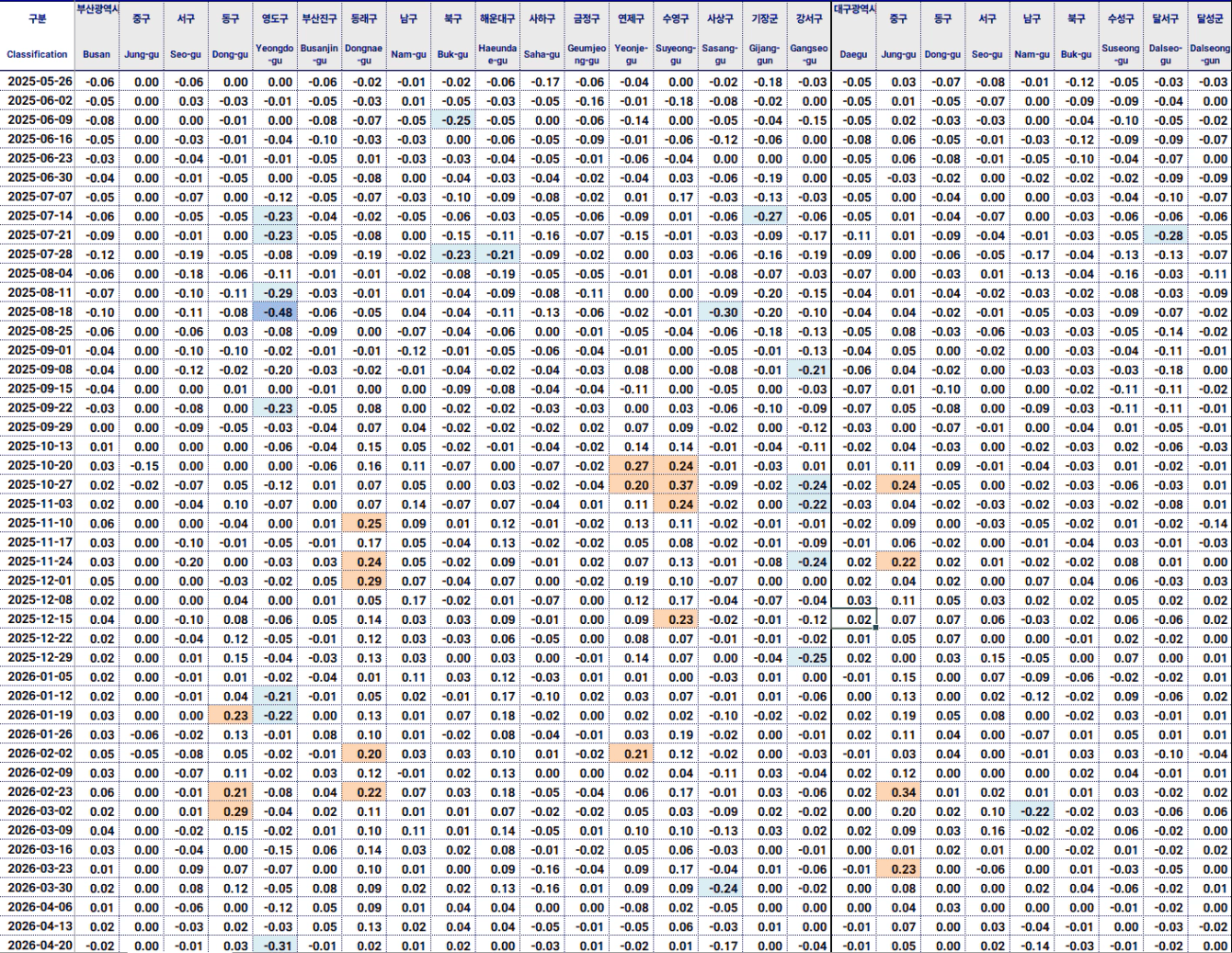The width and height of the screenshot is (1232, 953).
Task: Select the -0.27 Gijang-gun highlighted cell
Action: pos(764,217)
